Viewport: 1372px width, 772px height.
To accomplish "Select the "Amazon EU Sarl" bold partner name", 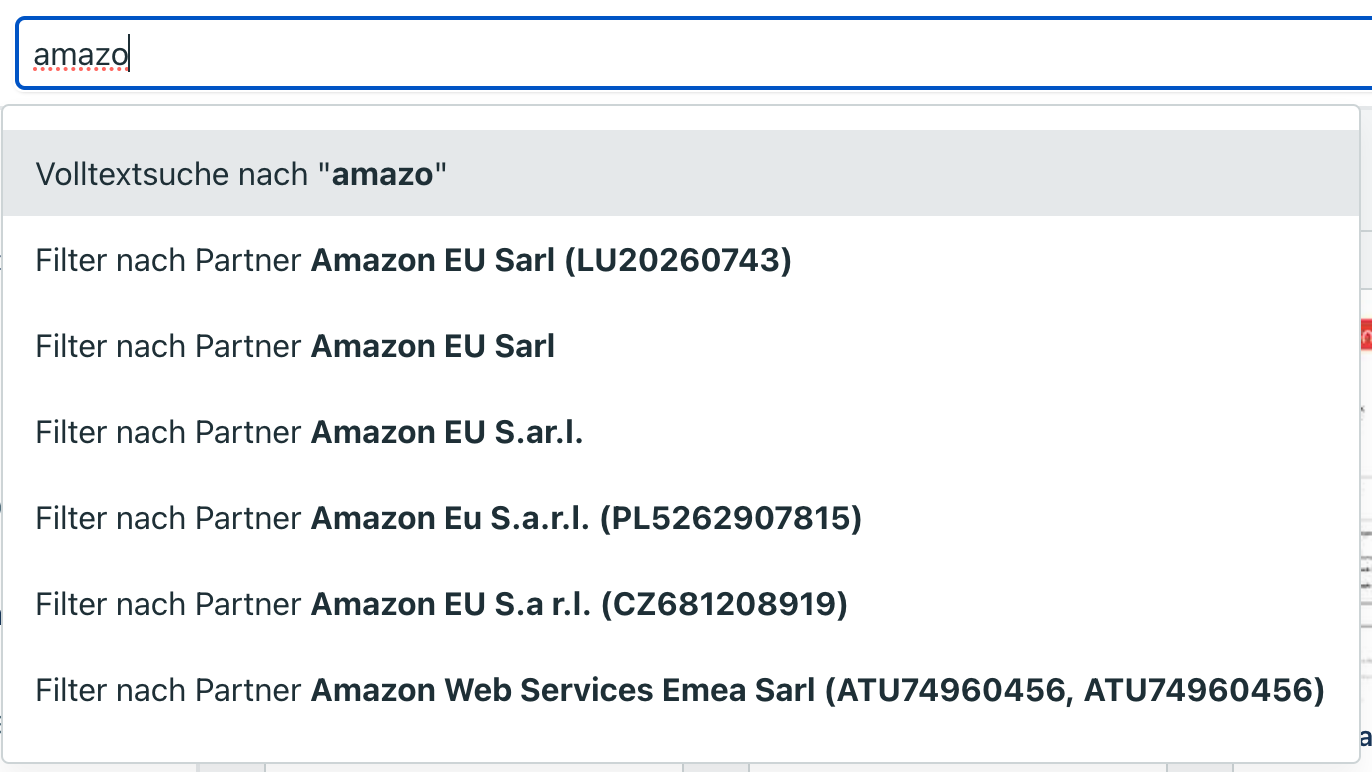I will [x=433, y=346].
